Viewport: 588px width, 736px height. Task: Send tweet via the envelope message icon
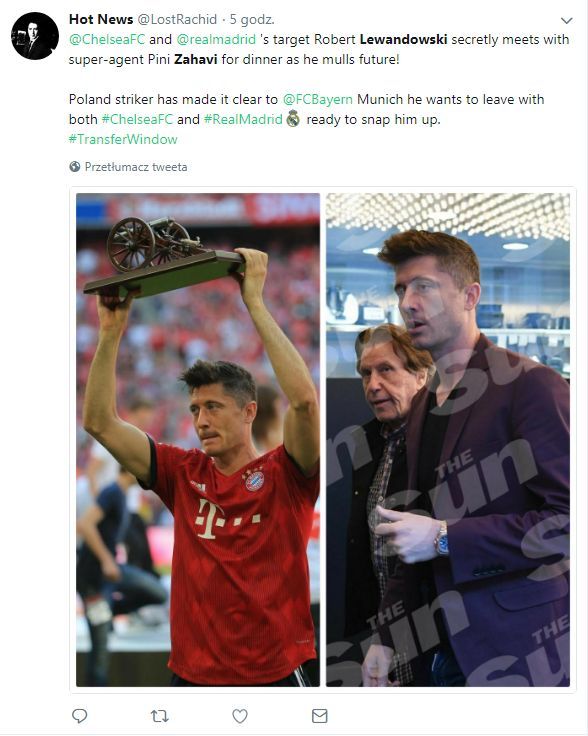click(x=320, y=716)
